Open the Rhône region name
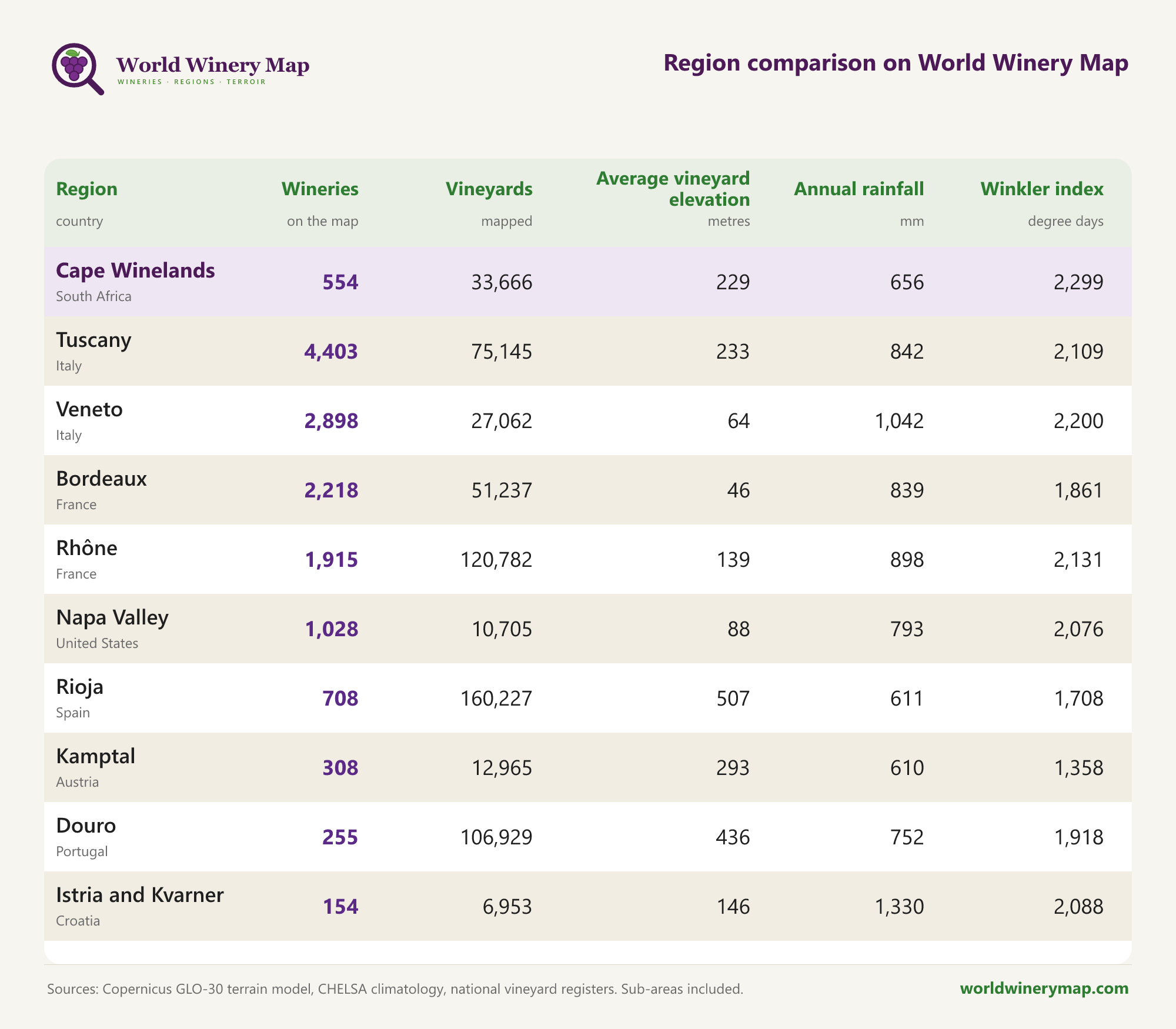 tap(86, 548)
